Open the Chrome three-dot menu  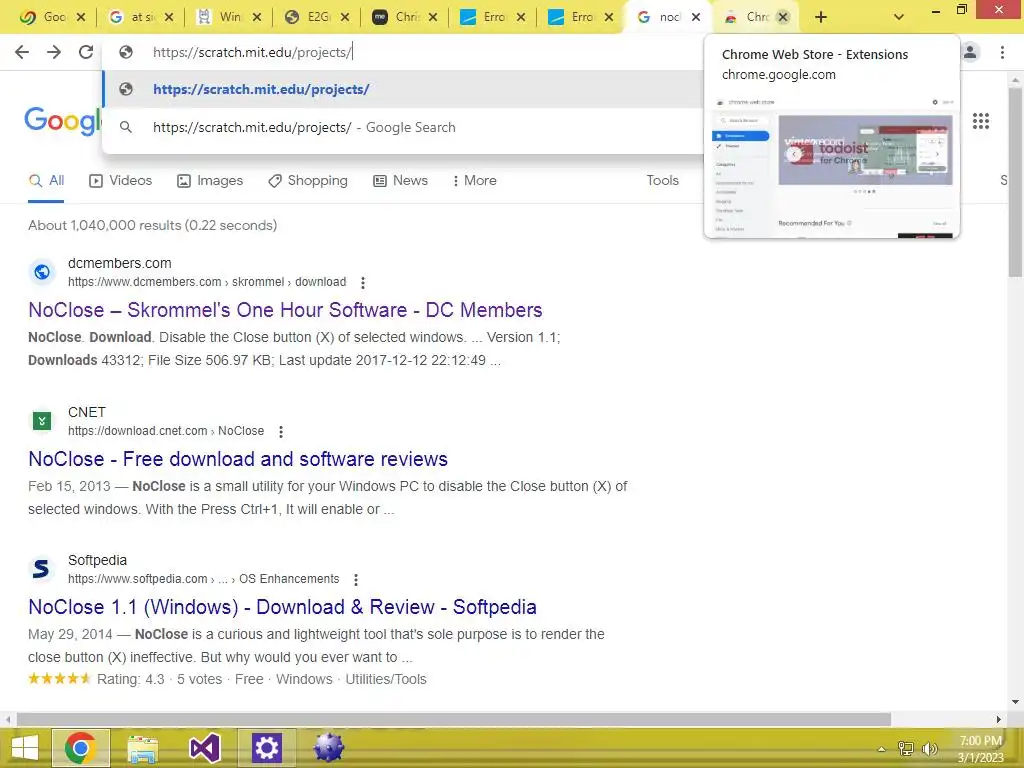point(1002,52)
